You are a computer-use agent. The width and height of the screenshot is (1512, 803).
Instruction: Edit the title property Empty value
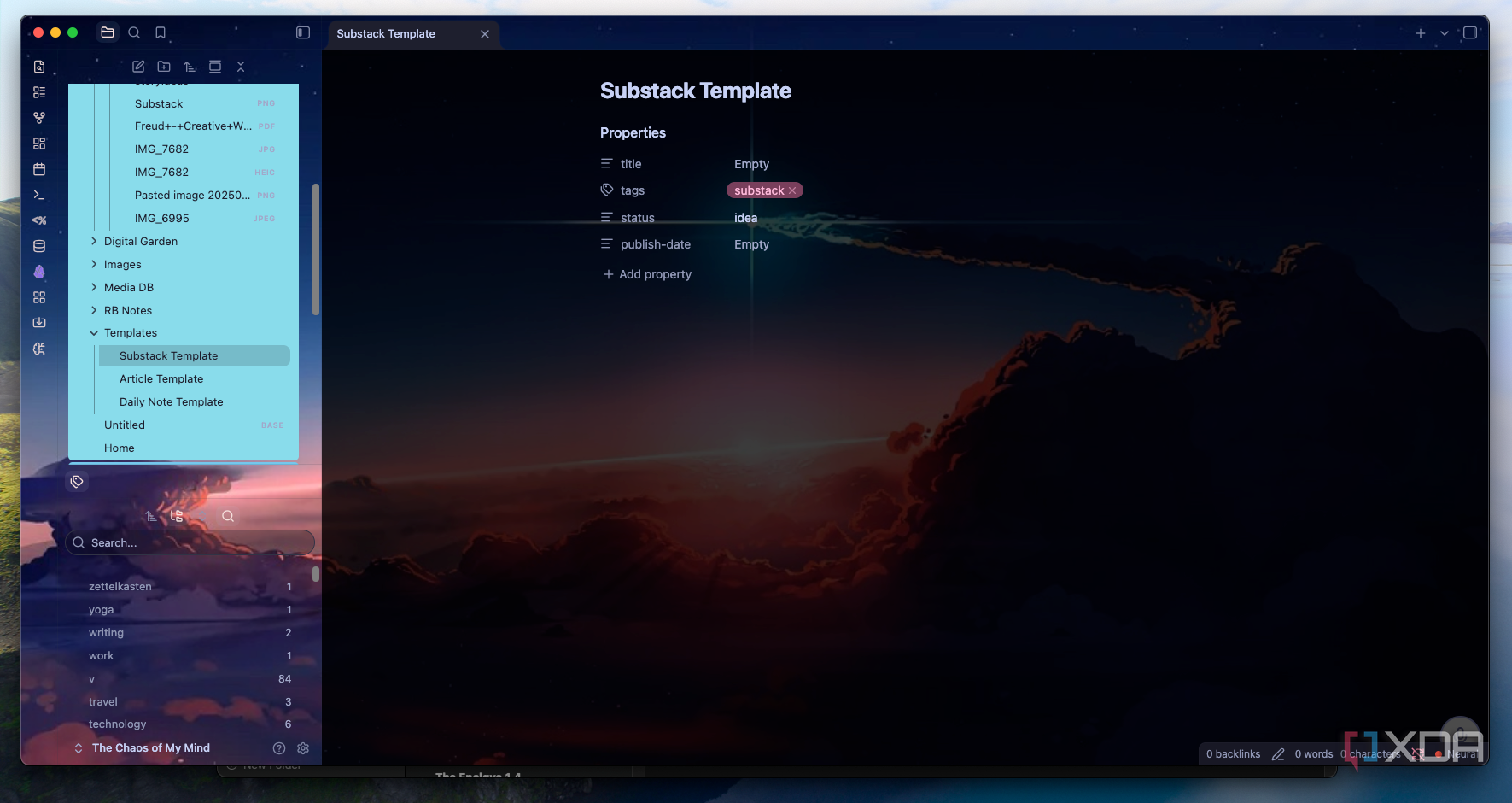[x=751, y=164]
